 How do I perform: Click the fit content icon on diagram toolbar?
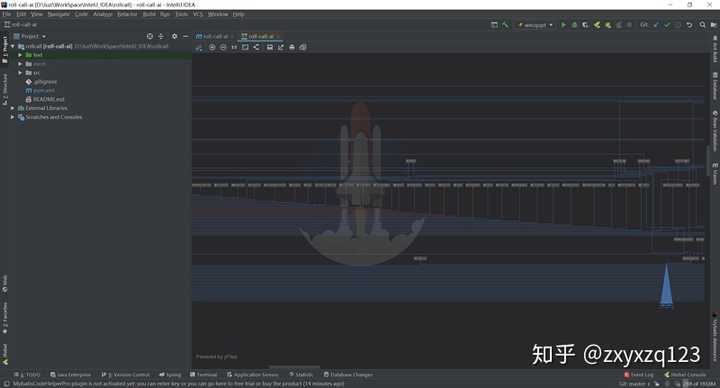pyautogui.click(x=245, y=47)
